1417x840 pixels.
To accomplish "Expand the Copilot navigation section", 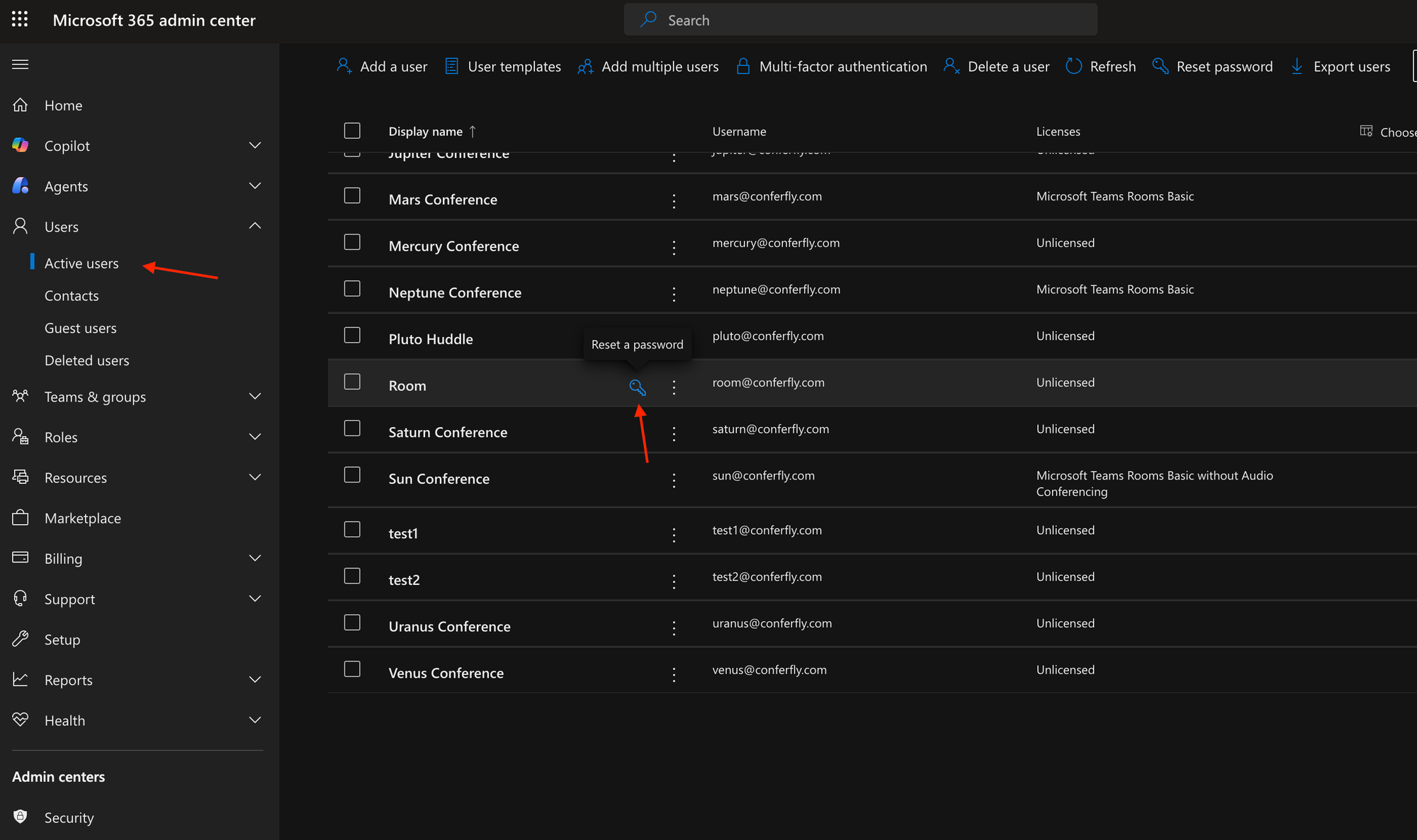I will click(255, 145).
